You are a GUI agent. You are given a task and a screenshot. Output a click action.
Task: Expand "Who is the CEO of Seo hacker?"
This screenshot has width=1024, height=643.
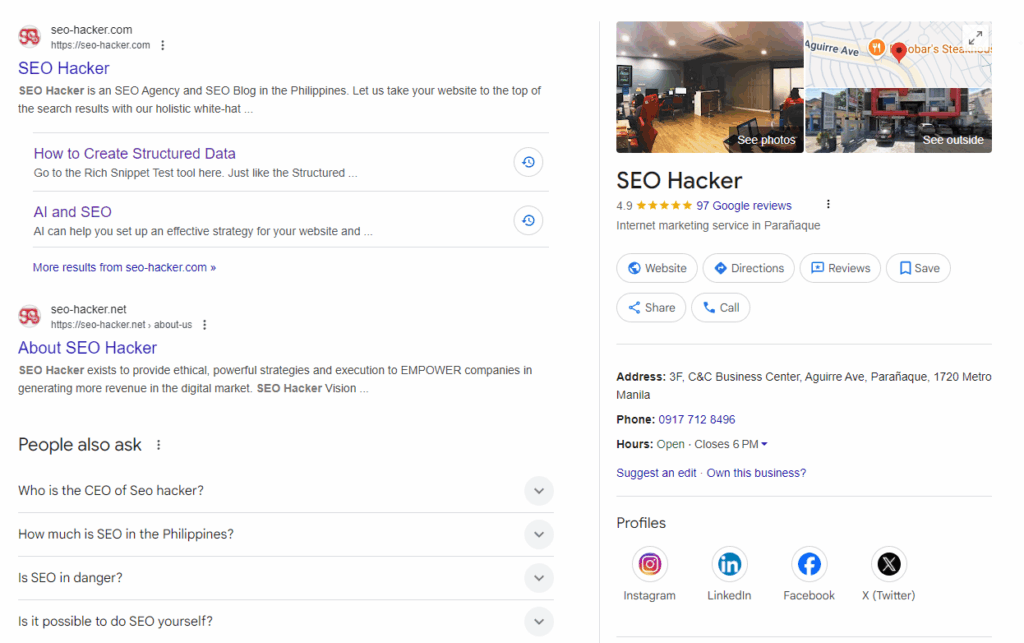[x=538, y=491]
